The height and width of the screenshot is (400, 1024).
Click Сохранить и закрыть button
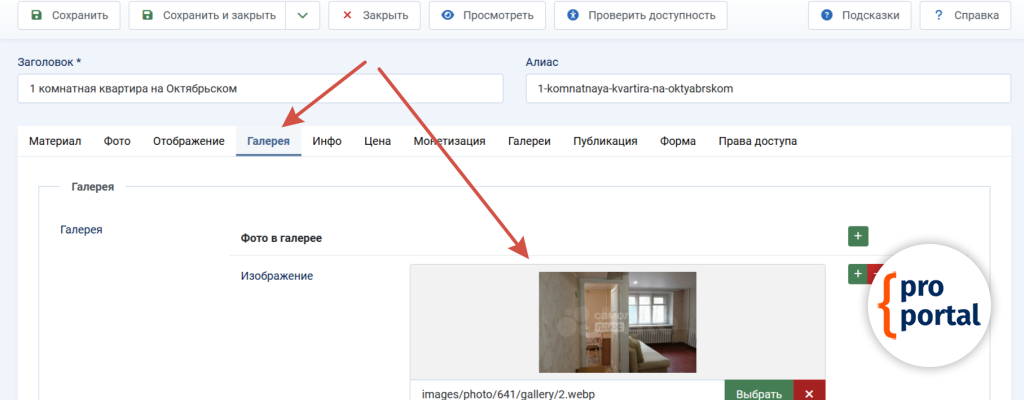point(207,16)
